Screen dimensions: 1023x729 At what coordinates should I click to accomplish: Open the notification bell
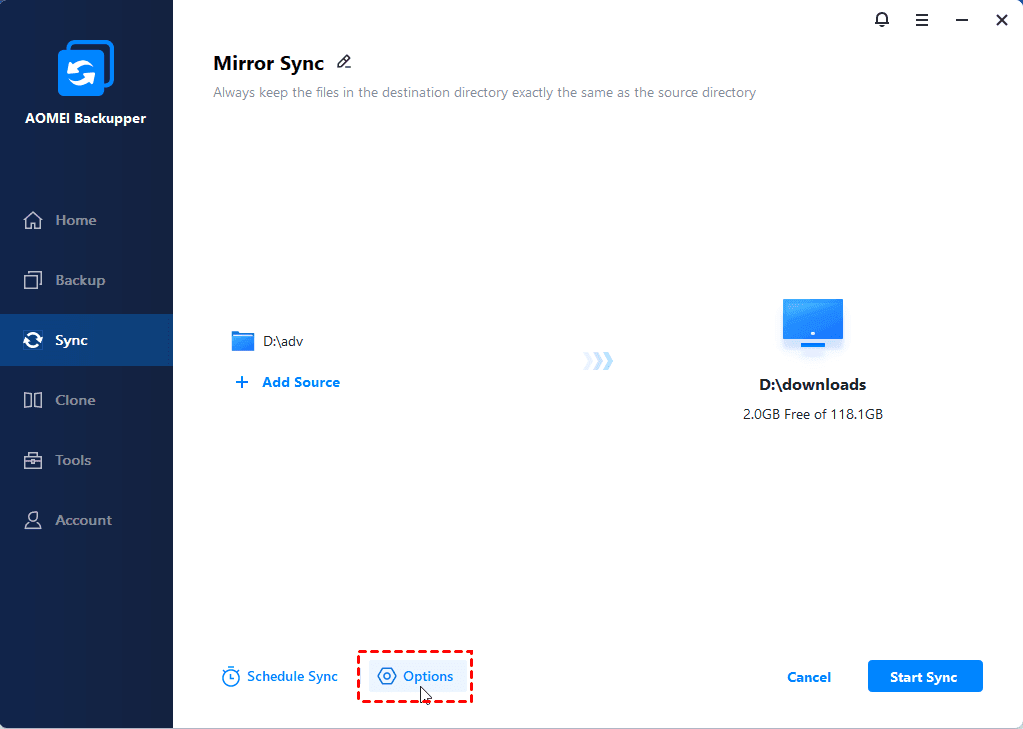click(x=881, y=19)
